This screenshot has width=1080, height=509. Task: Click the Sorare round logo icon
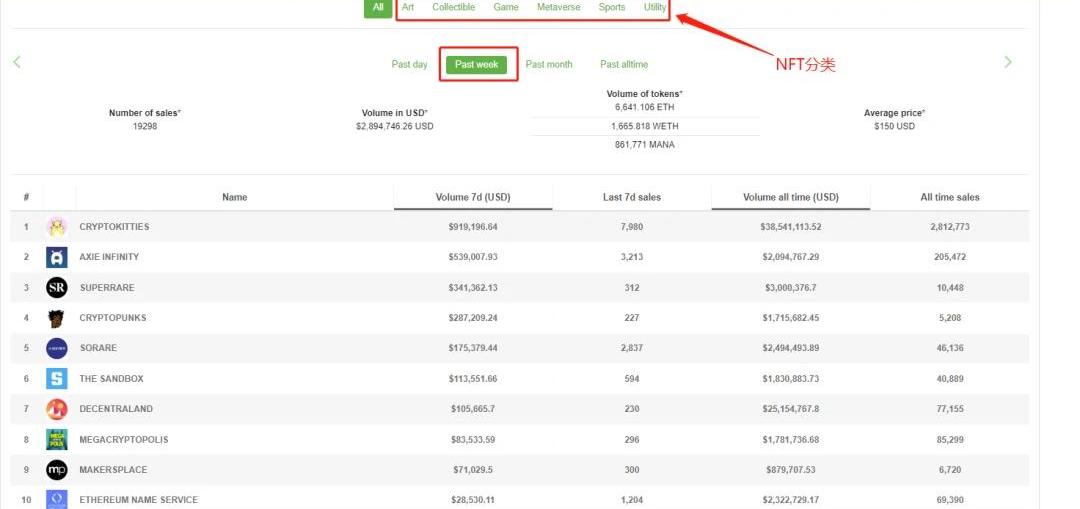56,349
